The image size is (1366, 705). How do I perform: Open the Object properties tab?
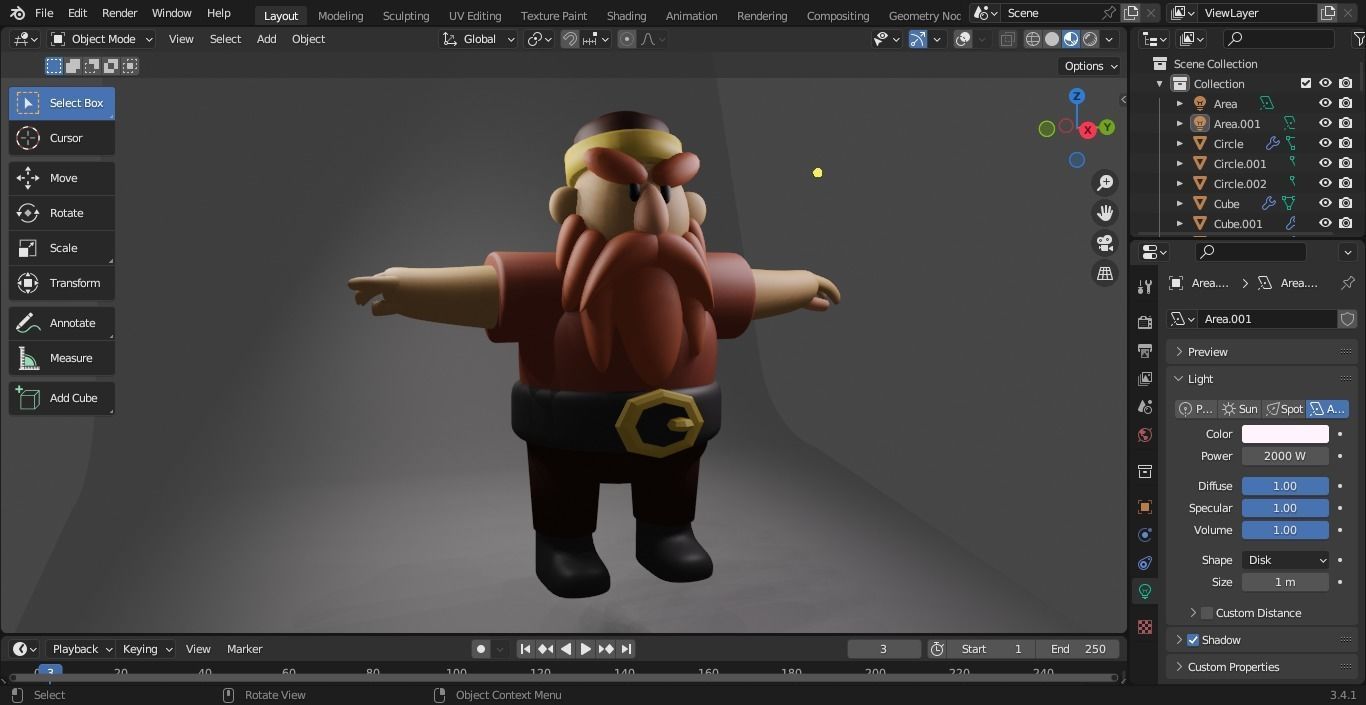(1145, 507)
